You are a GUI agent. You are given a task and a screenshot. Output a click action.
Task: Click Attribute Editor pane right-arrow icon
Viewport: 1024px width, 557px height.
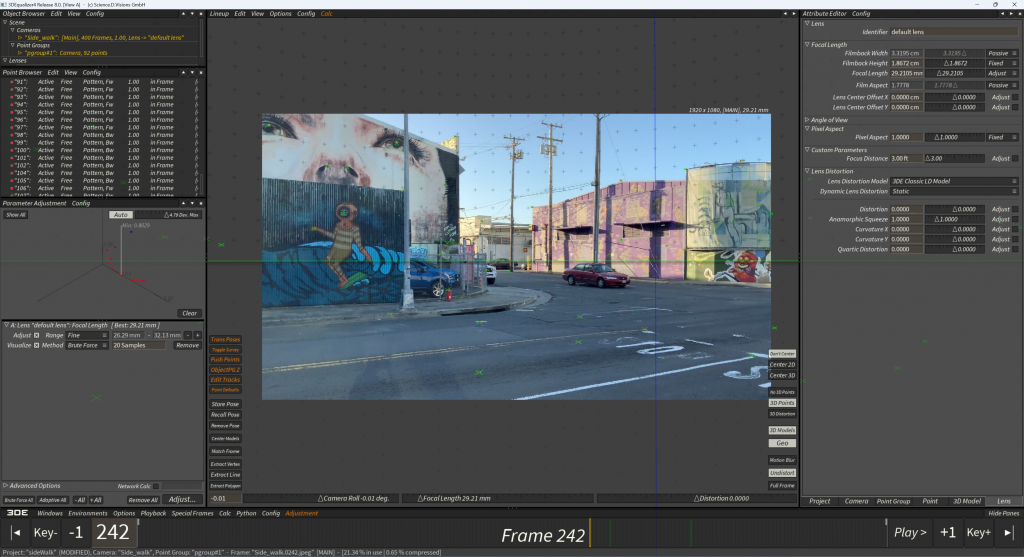click(x=1011, y=14)
